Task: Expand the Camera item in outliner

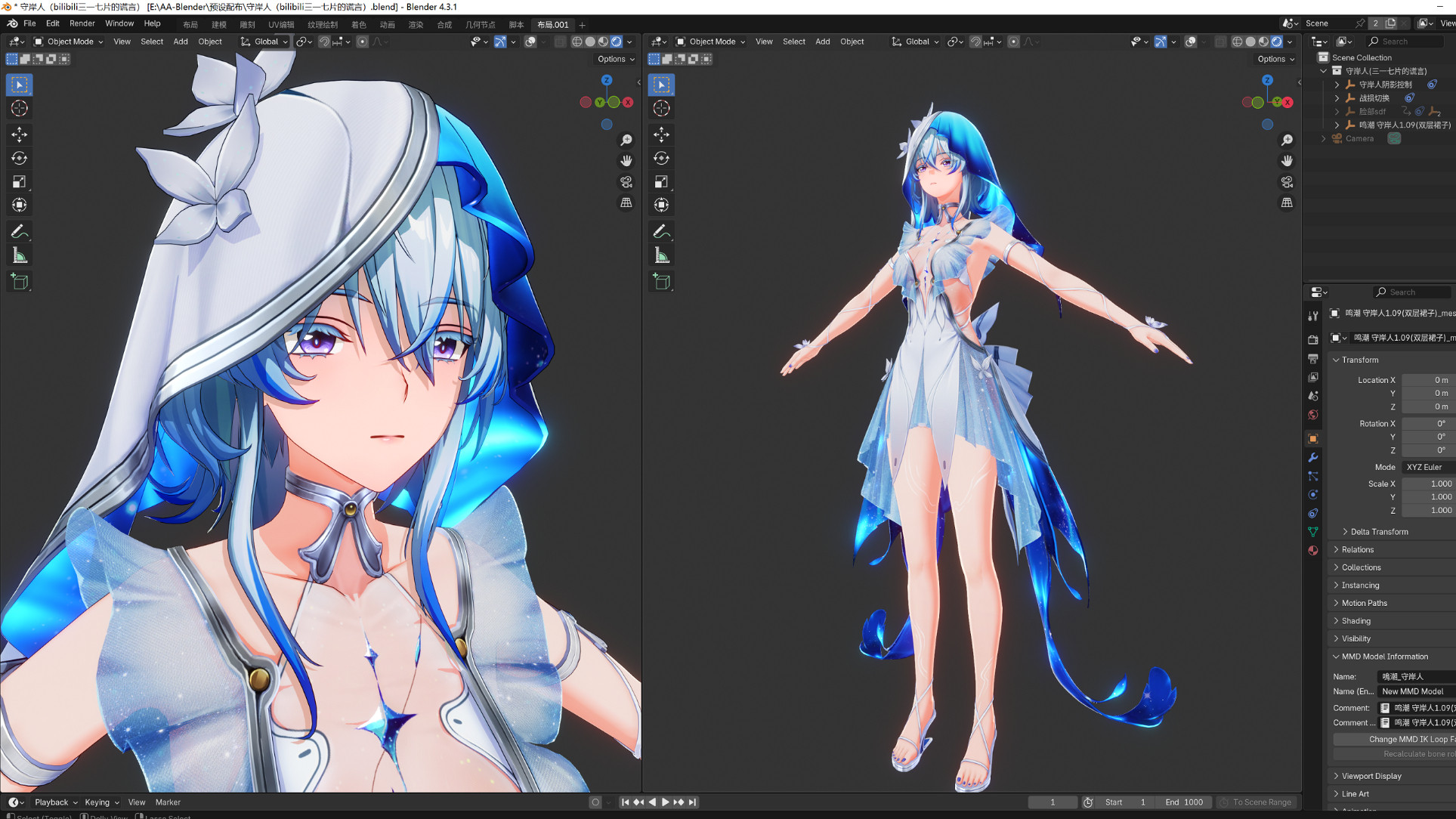Action: pos(1324,138)
